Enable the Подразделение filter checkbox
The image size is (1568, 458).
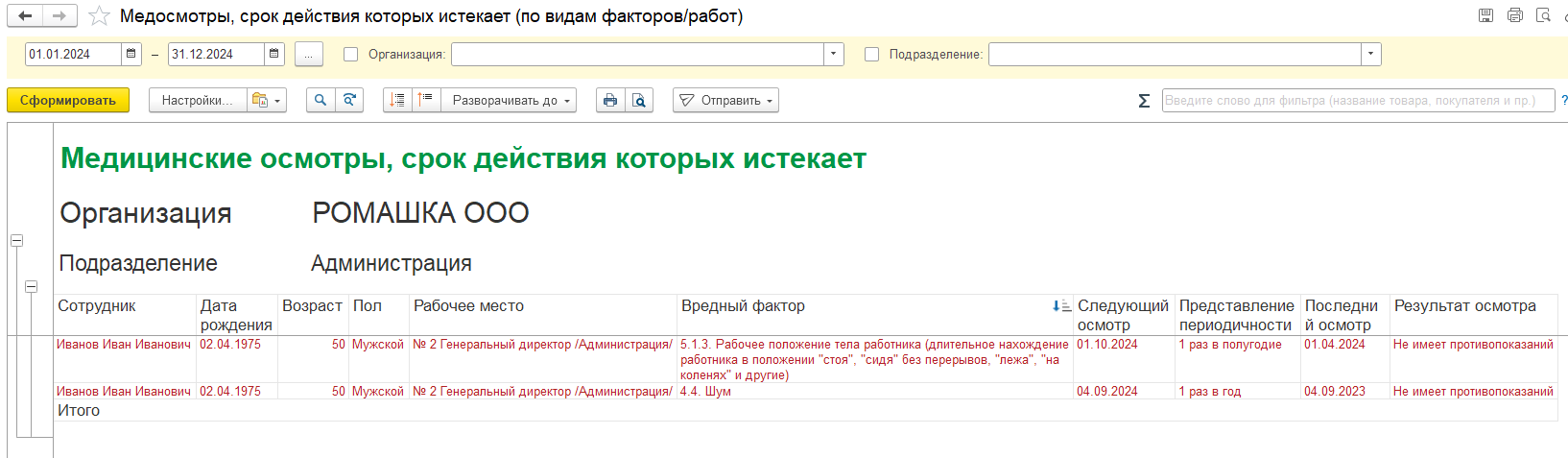pyautogui.click(x=871, y=55)
